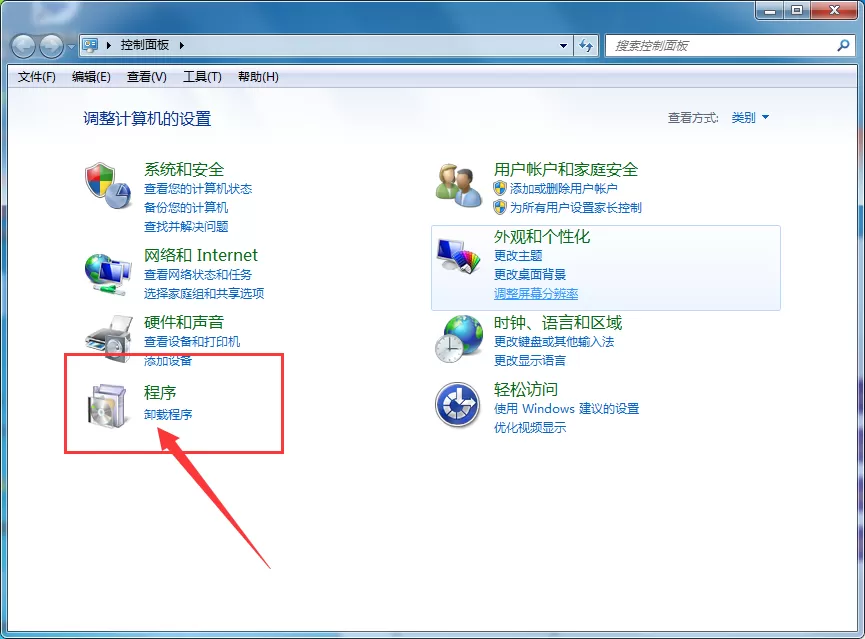Click 更改显示语言 link
Viewport: 865px width, 639px height.
click(x=530, y=360)
